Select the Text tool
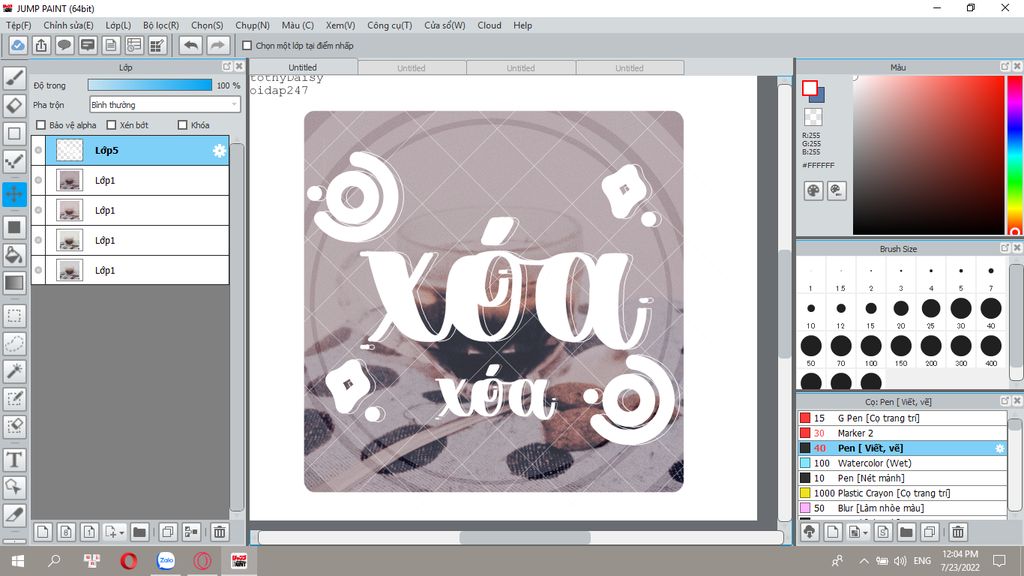 tap(14, 460)
